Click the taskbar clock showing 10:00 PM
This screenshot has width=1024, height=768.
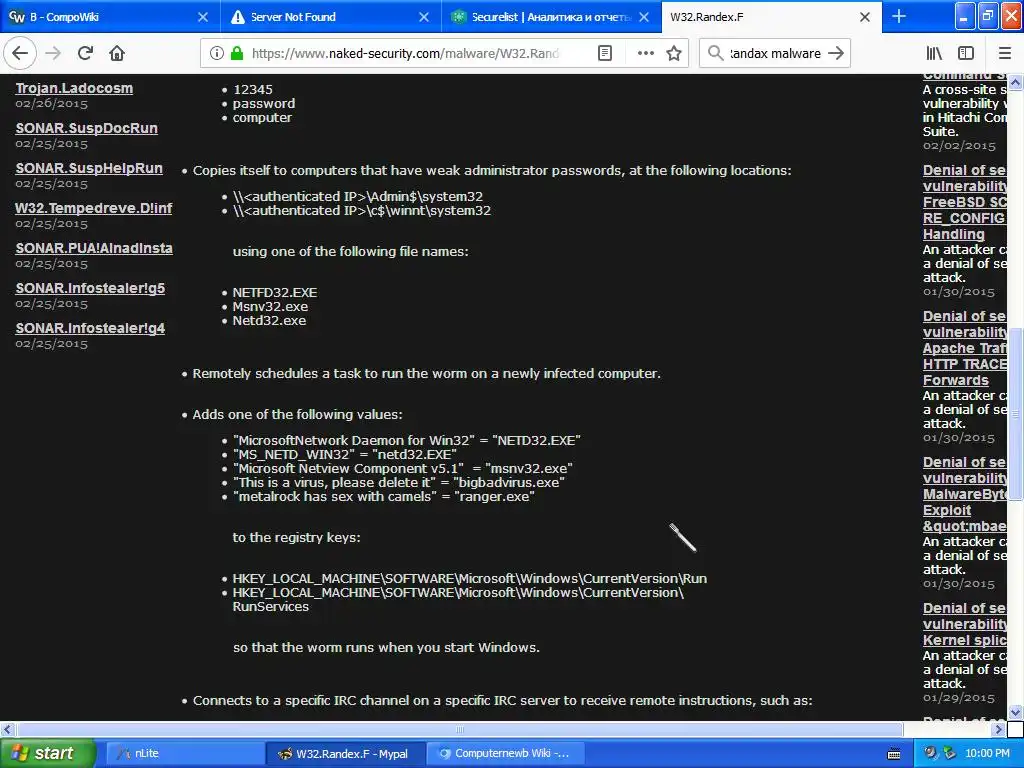[987, 753]
